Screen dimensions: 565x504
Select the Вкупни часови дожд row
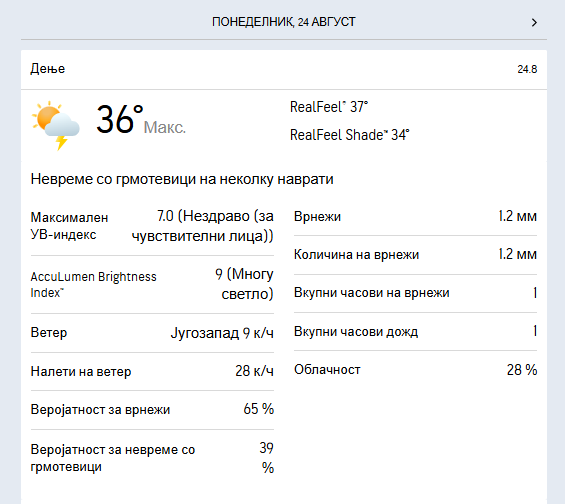[x=415, y=331]
